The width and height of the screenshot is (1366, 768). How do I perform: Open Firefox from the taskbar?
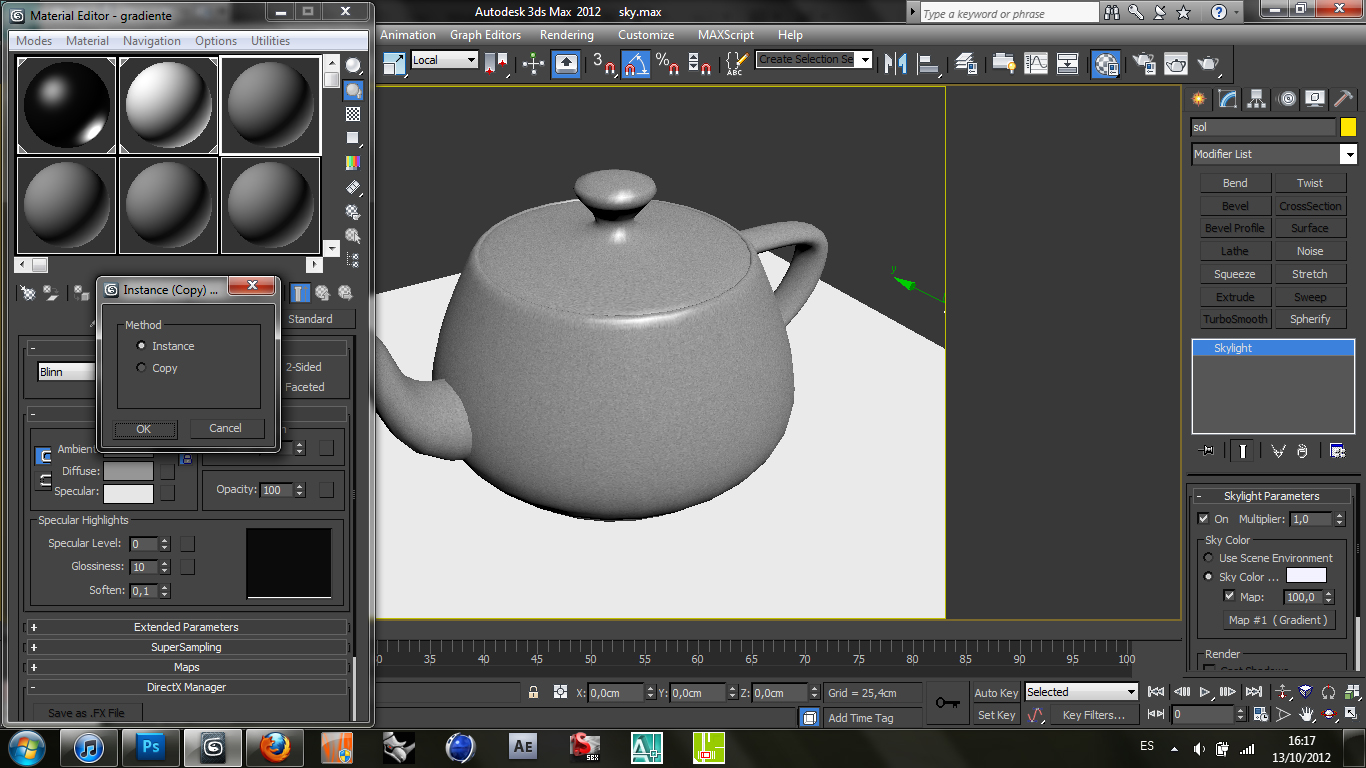[x=274, y=746]
